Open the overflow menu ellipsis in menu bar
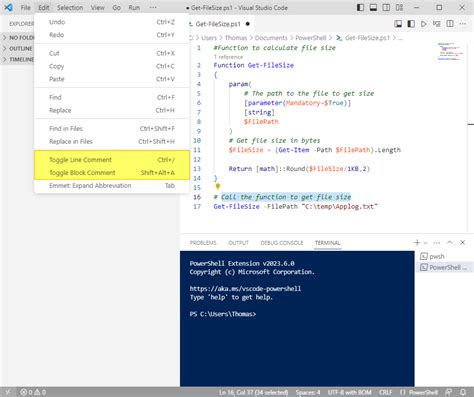 tap(153, 7)
